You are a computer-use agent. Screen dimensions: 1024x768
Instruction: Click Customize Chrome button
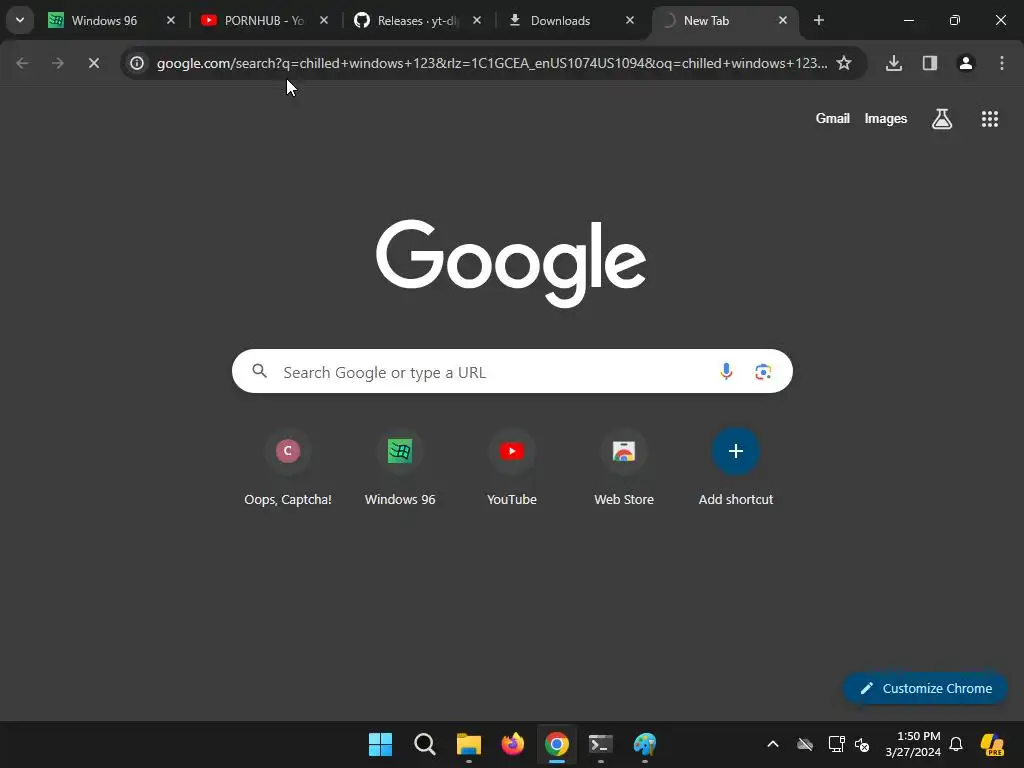925,688
